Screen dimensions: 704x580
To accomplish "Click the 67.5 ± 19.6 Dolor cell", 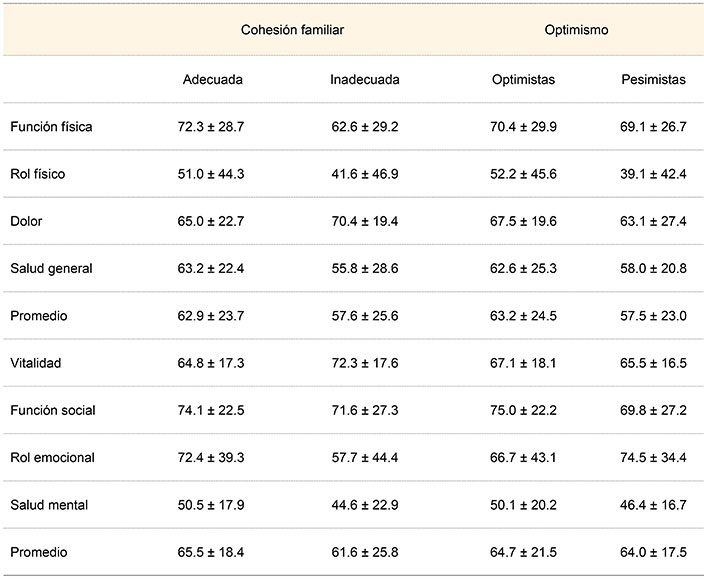I will (x=524, y=221).
